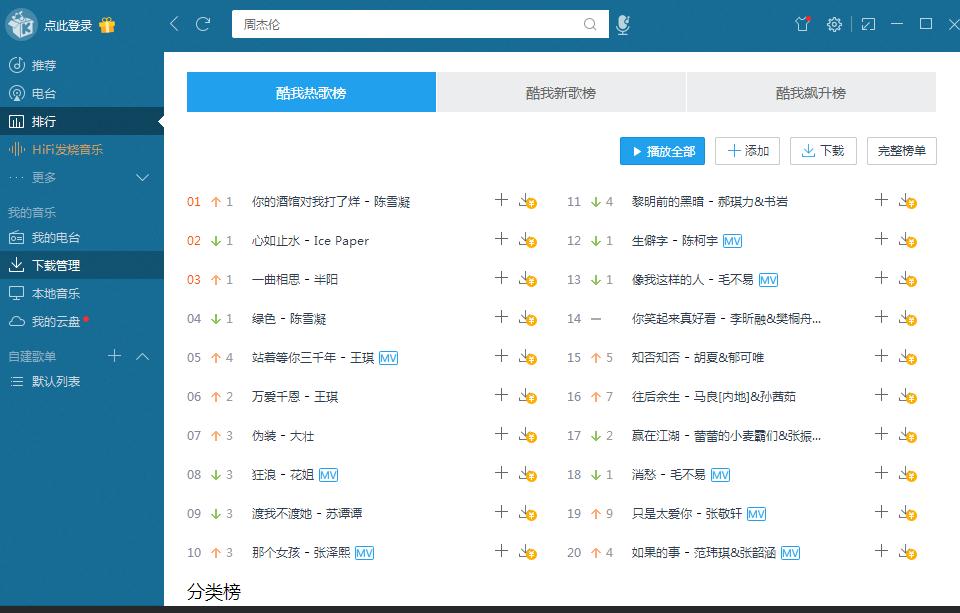Create new playlist with 自建歌单 plus icon
960x613 pixels.
(x=115, y=356)
